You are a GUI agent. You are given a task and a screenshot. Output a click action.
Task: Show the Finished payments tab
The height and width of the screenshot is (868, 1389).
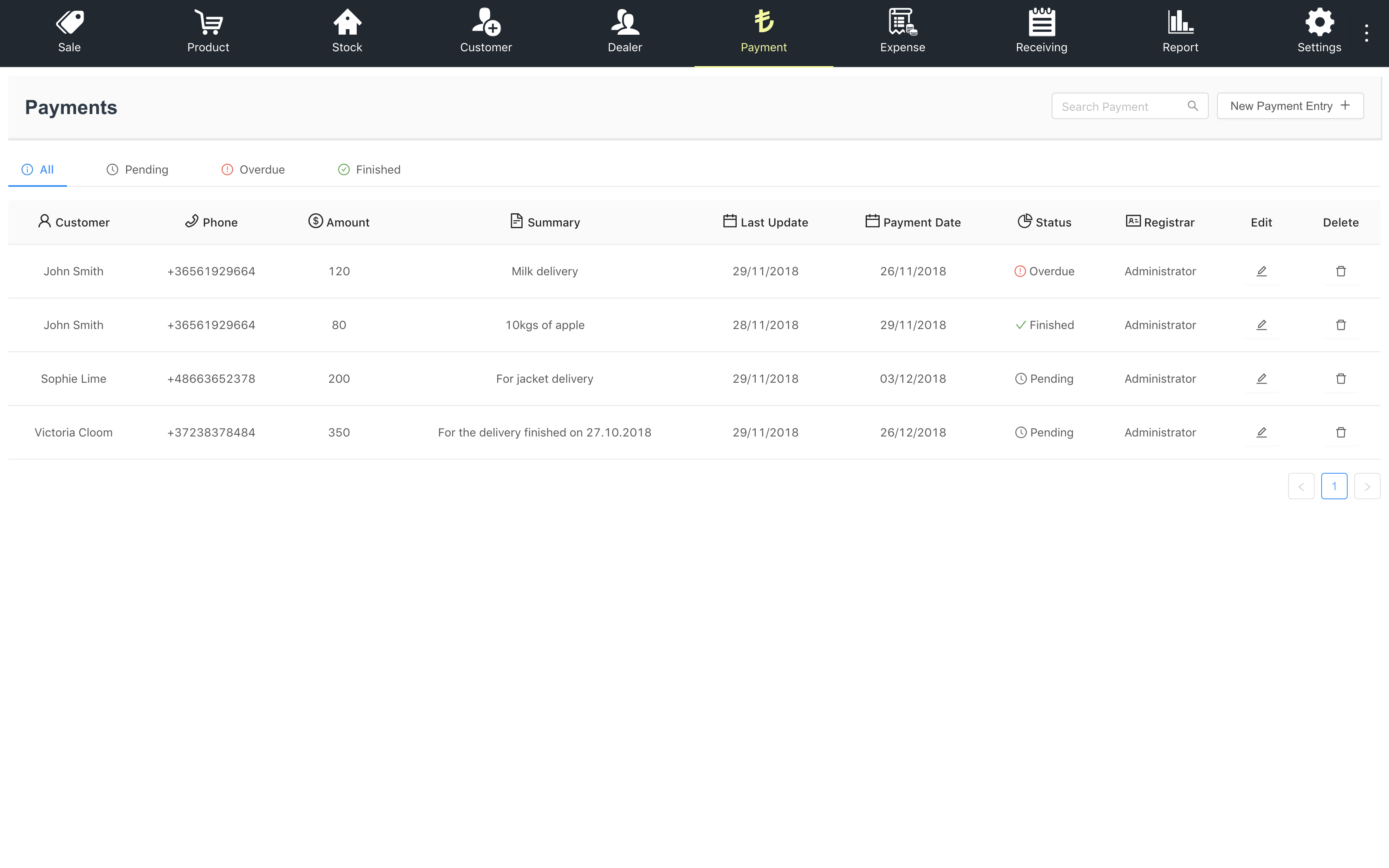(x=370, y=170)
